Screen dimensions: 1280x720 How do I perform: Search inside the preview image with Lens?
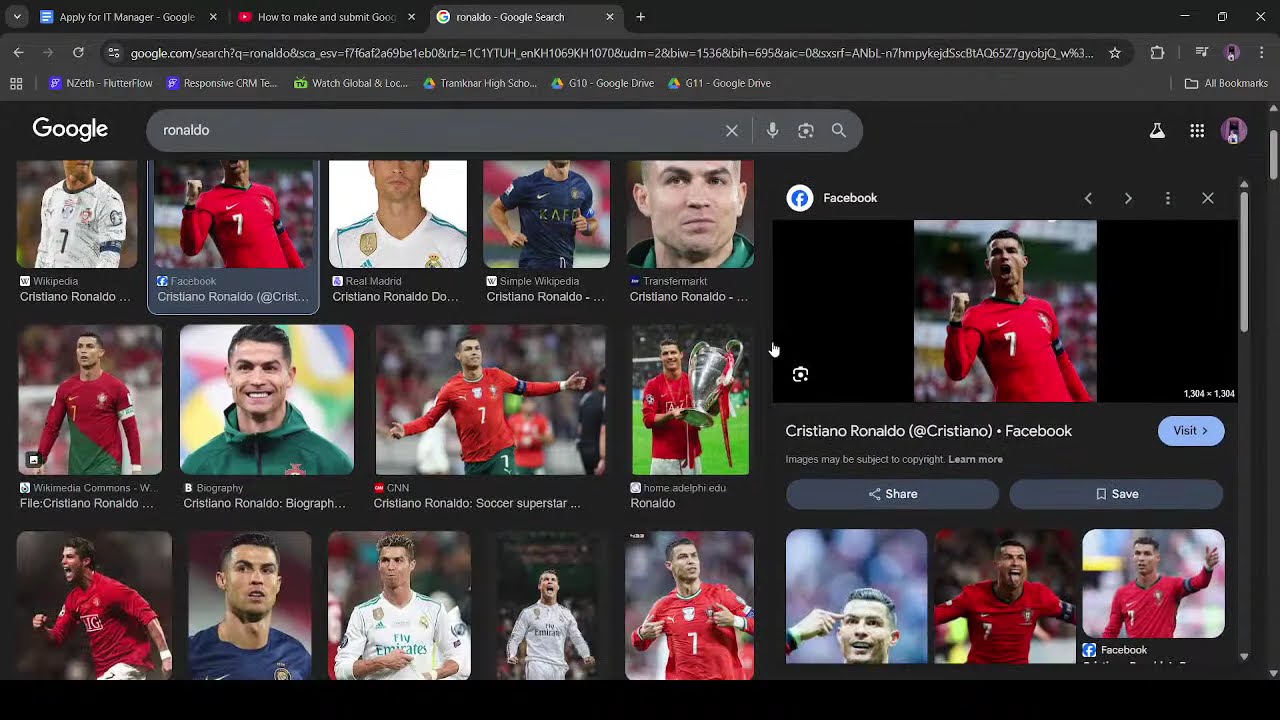coord(800,374)
